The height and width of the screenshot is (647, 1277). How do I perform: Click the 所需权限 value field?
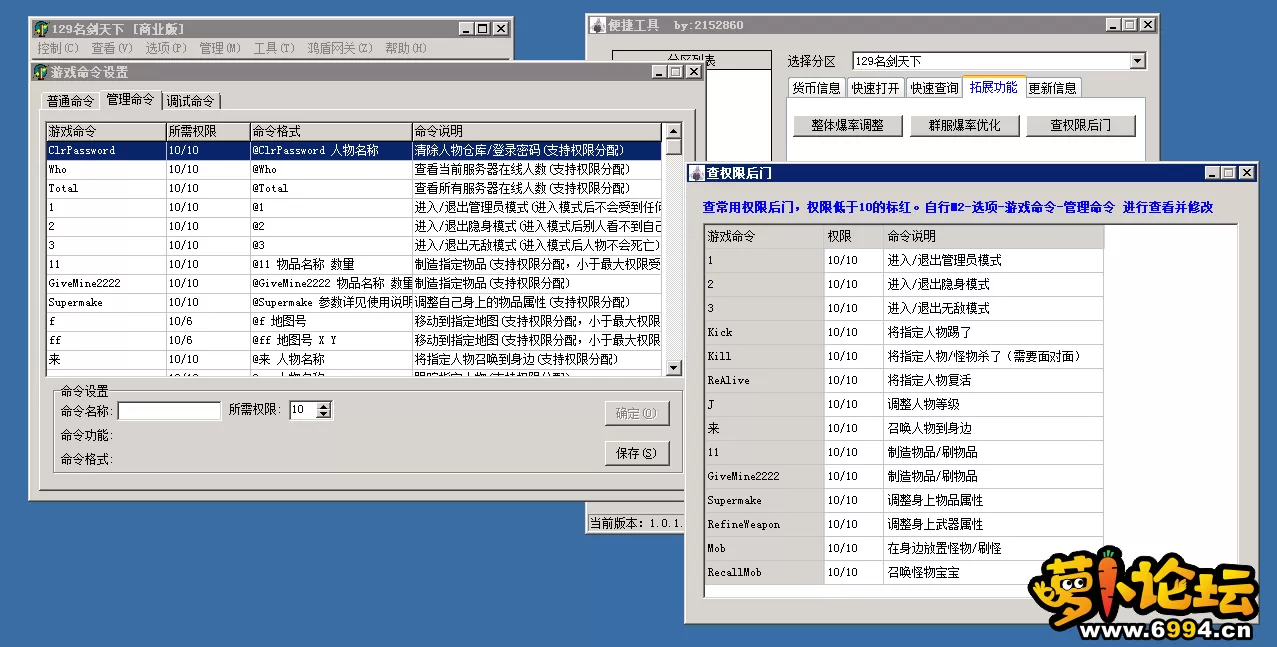(303, 410)
